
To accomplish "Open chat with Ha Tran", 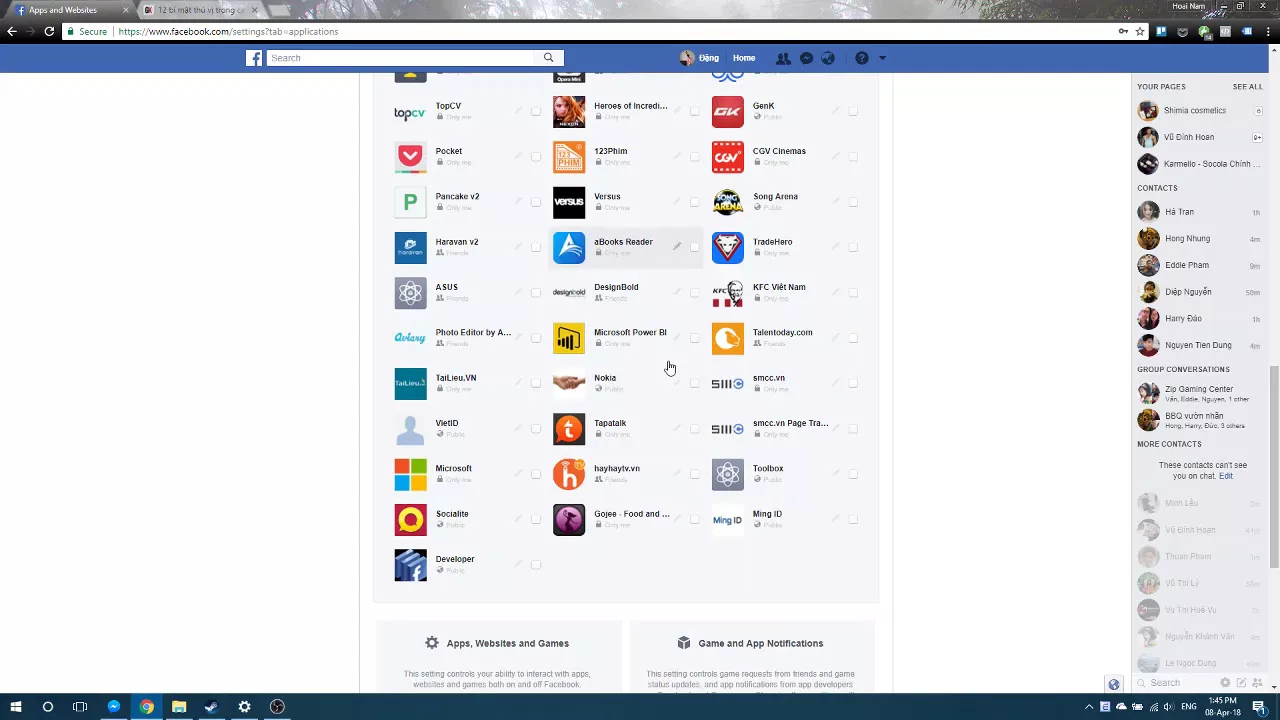I will pos(1200,212).
